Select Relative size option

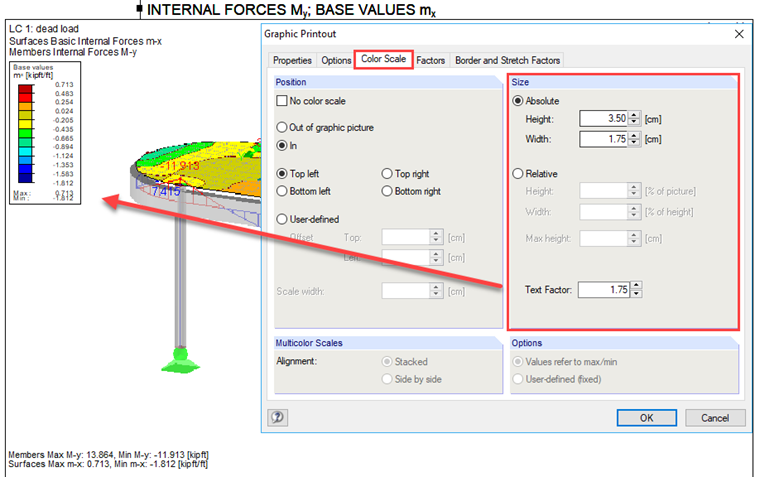[518, 174]
